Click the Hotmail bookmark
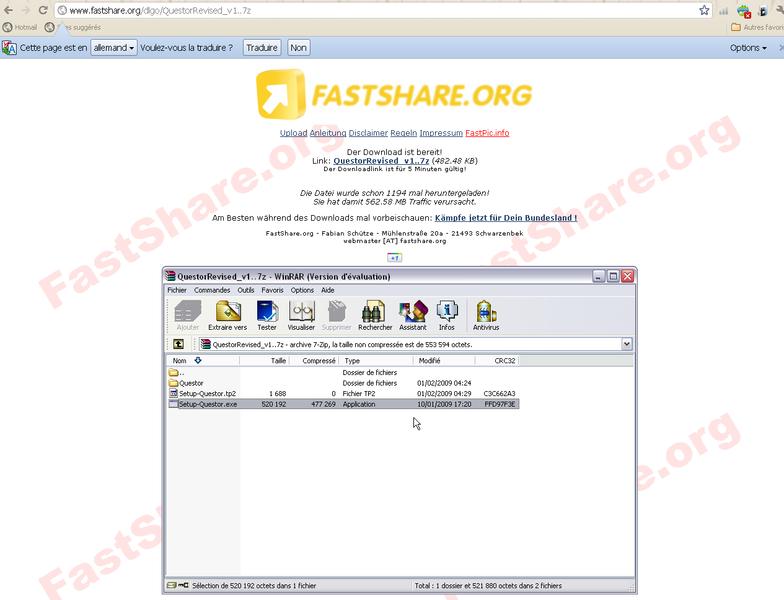The width and height of the screenshot is (784, 600). 20,28
